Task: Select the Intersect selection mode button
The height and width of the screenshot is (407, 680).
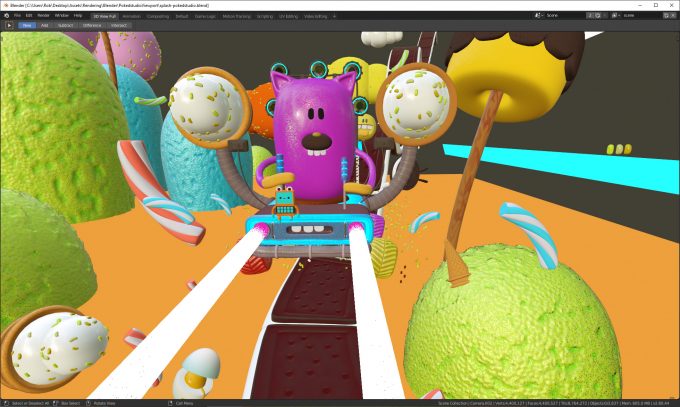Action: click(x=119, y=25)
